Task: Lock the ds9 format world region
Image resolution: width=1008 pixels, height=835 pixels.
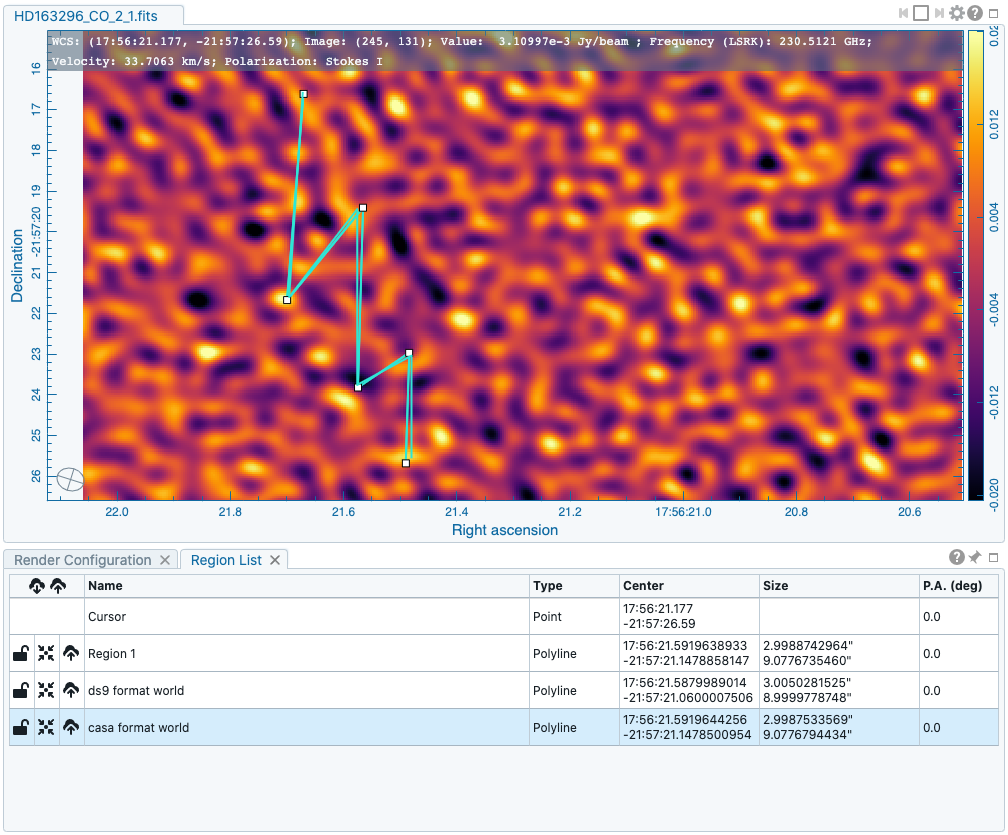Action: pyautogui.click(x=21, y=690)
